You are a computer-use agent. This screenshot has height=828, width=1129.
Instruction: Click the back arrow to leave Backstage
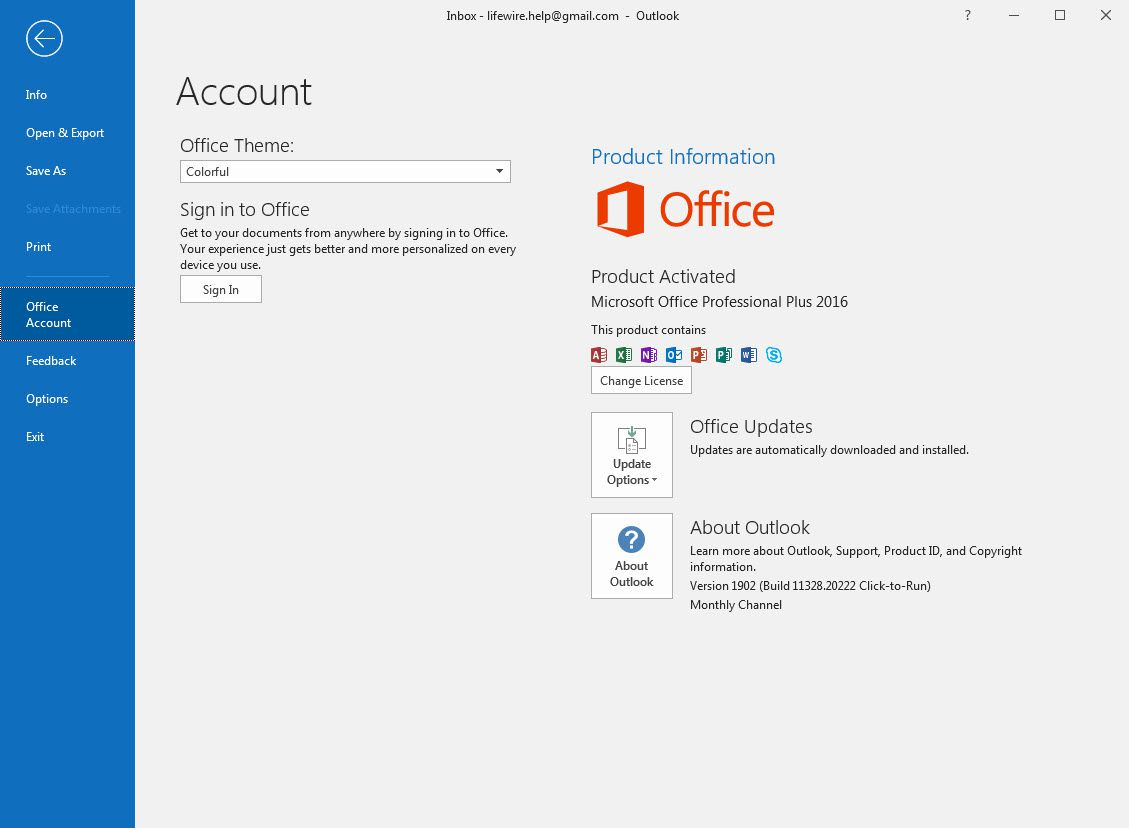(x=44, y=38)
